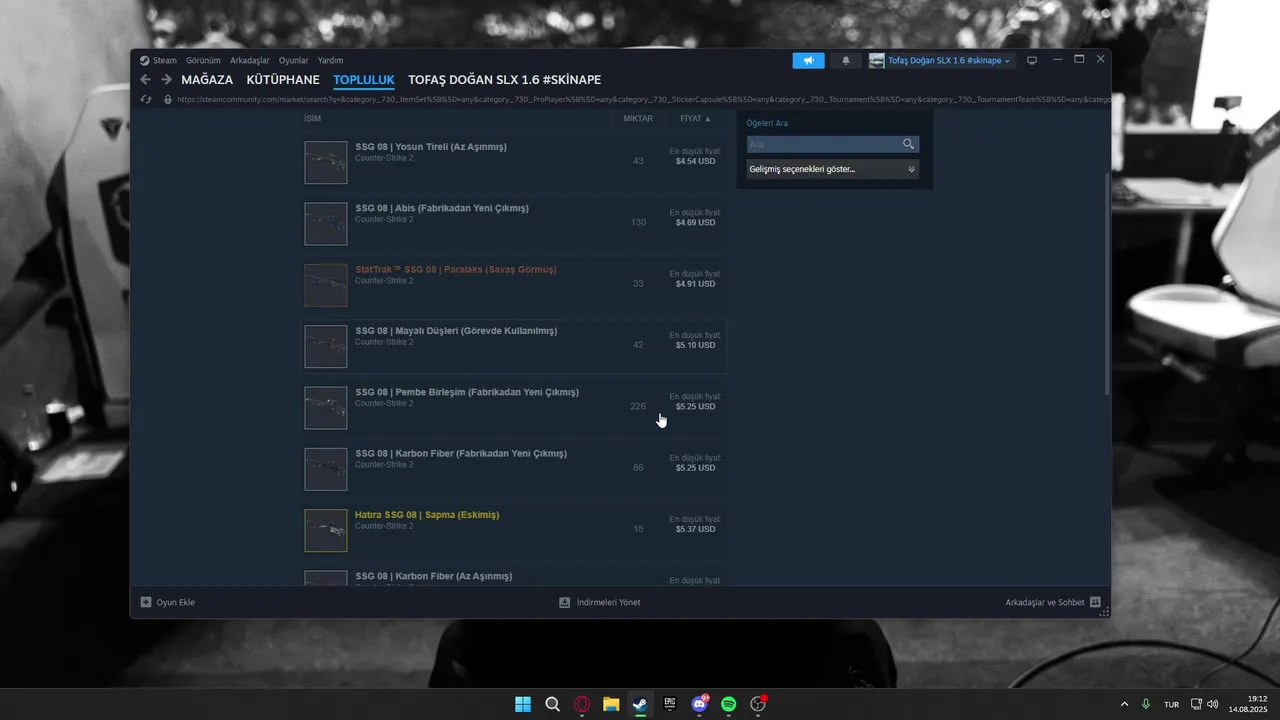Image resolution: width=1280 pixels, height=720 pixels.
Task: Click the search magnifier in Öğeleri Ara box
Action: [908, 144]
